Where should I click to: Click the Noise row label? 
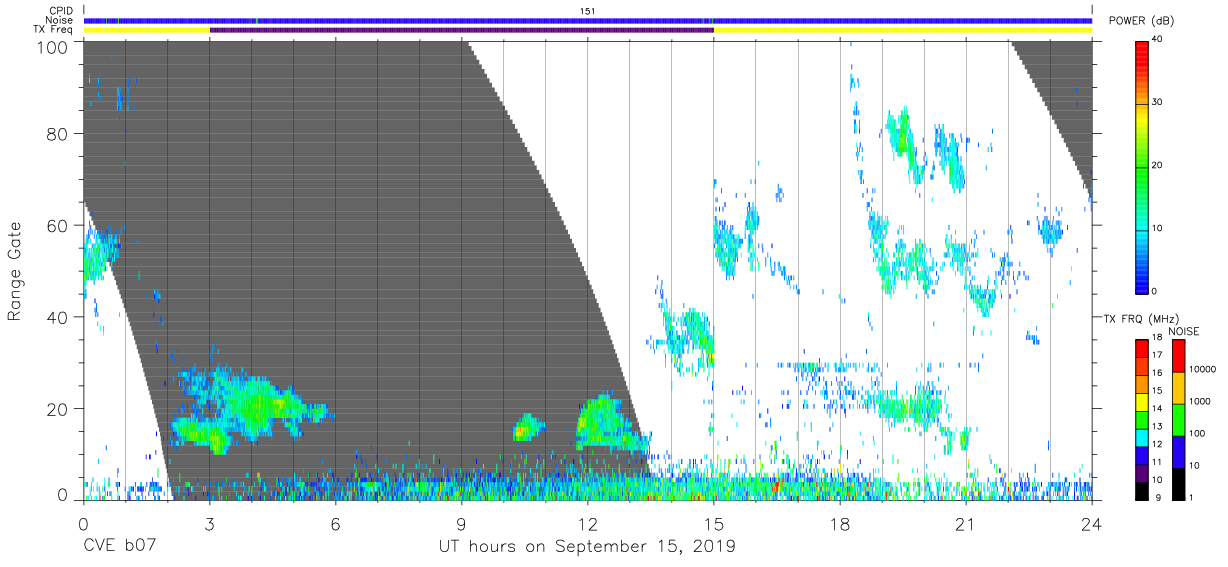[x=60, y=20]
